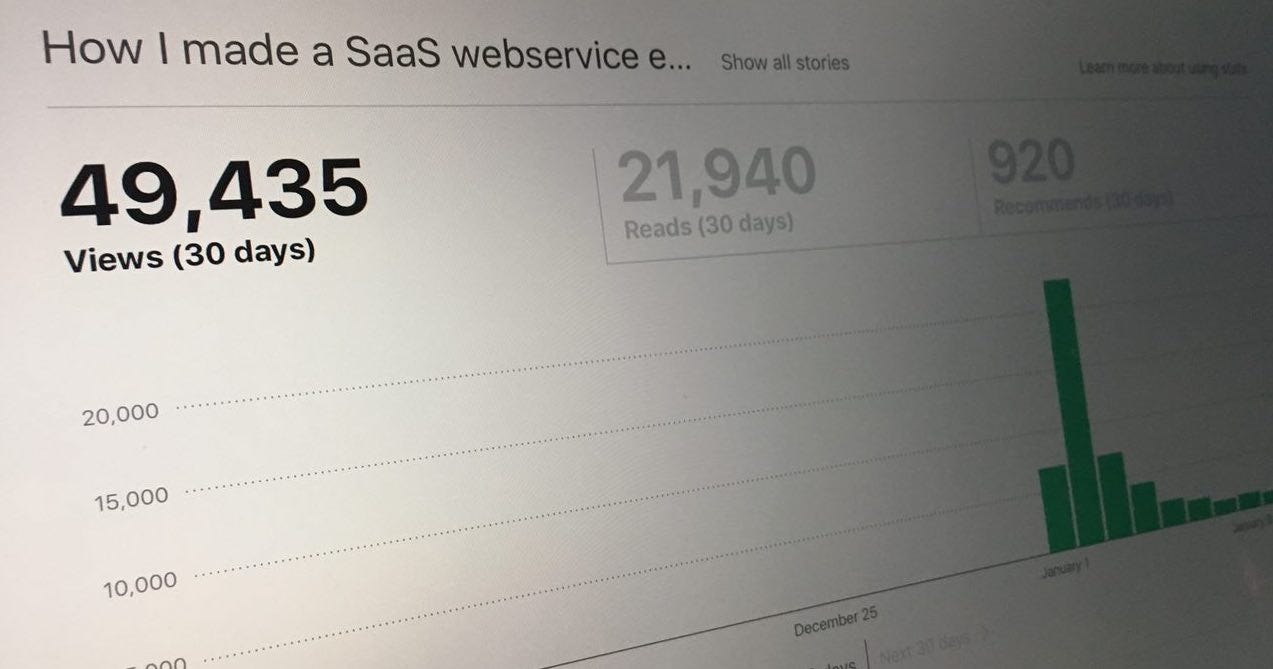Select the fifth green bar in the chart
Image resolution: width=1273 pixels, height=669 pixels.
pyautogui.click(x=1174, y=512)
